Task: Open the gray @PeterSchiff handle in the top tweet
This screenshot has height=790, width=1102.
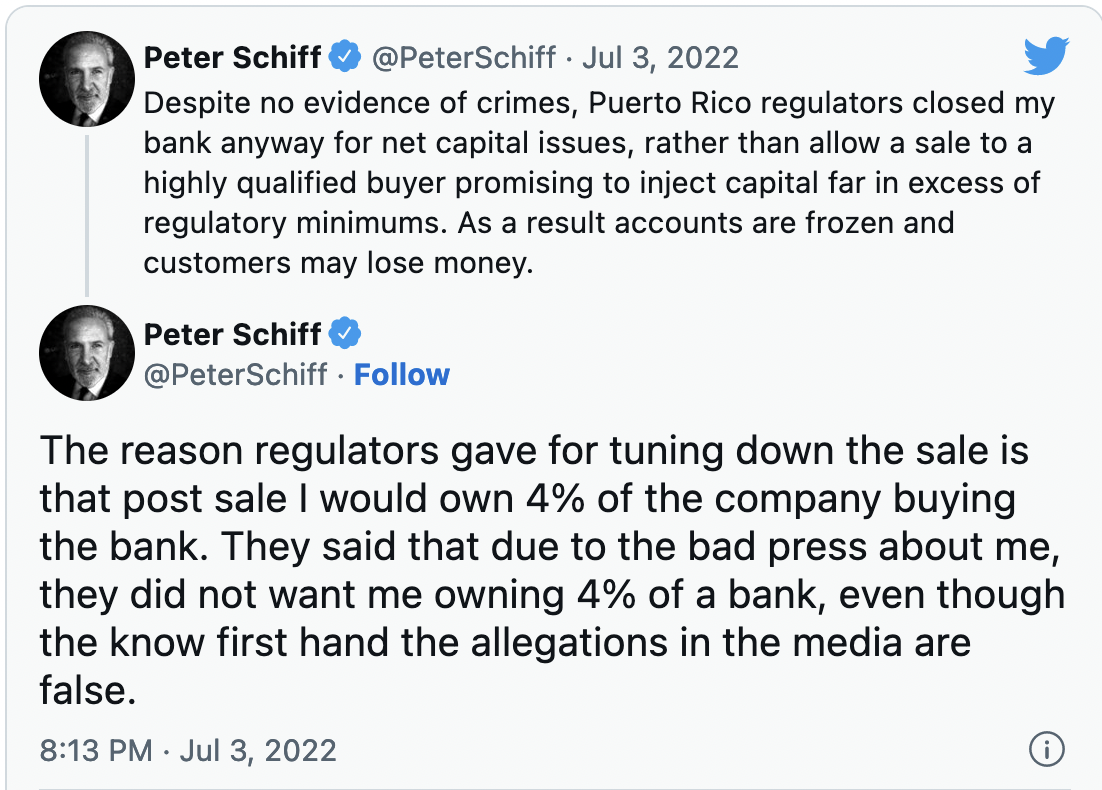Action: tap(464, 57)
